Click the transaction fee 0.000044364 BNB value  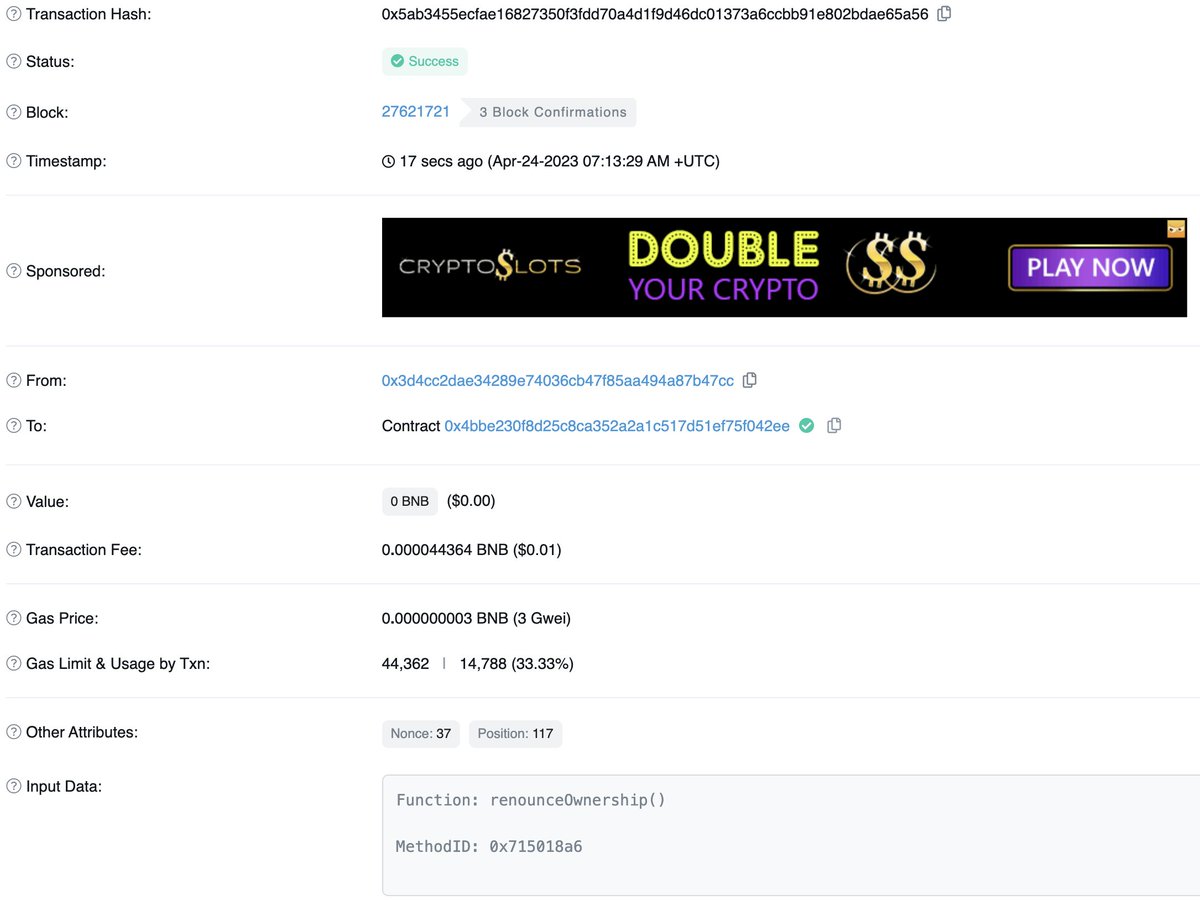(x=471, y=549)
